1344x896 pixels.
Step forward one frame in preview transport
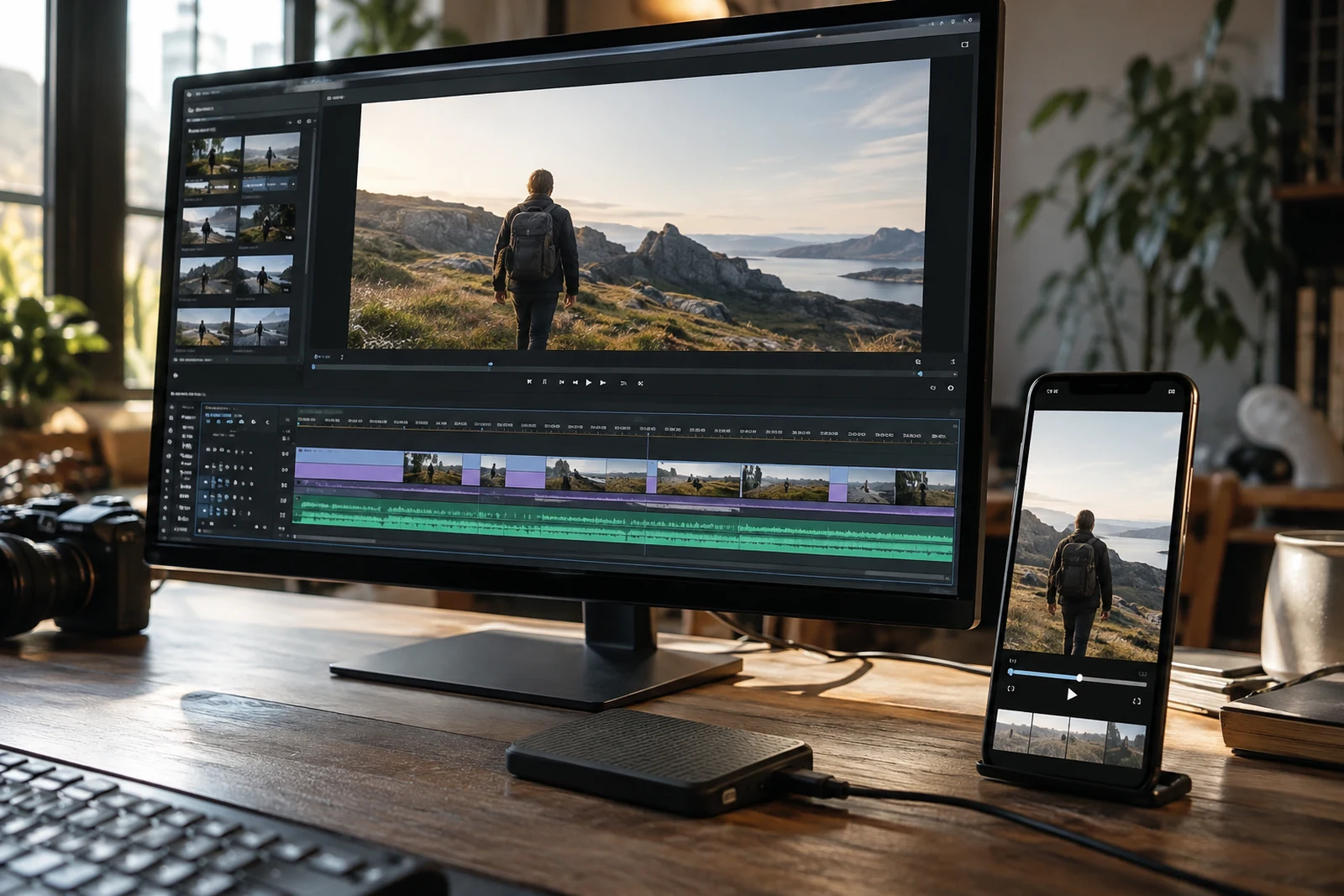pyautogui.click(x=603, y=382)
